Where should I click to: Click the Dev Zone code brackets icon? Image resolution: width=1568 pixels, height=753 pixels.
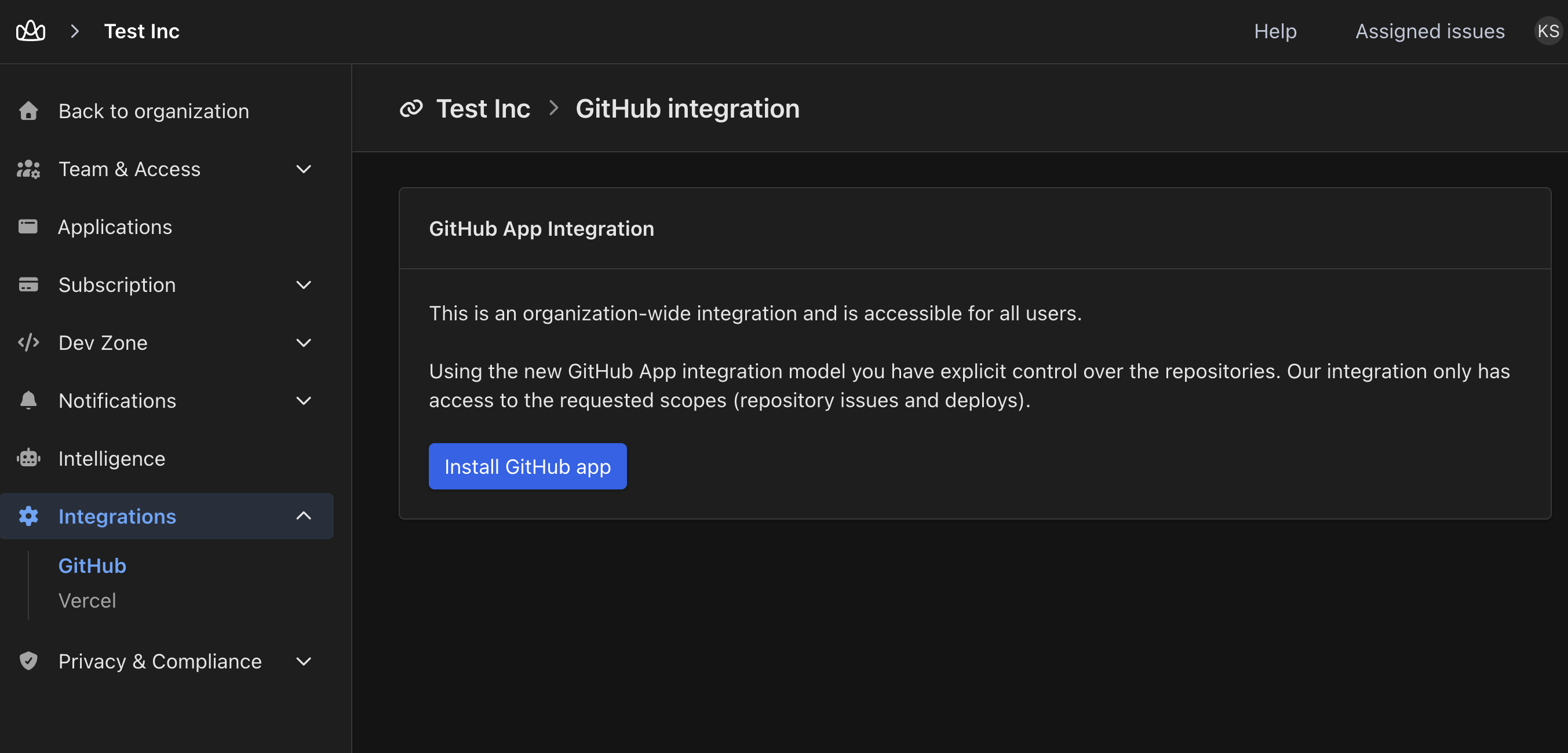coord(28,342)
